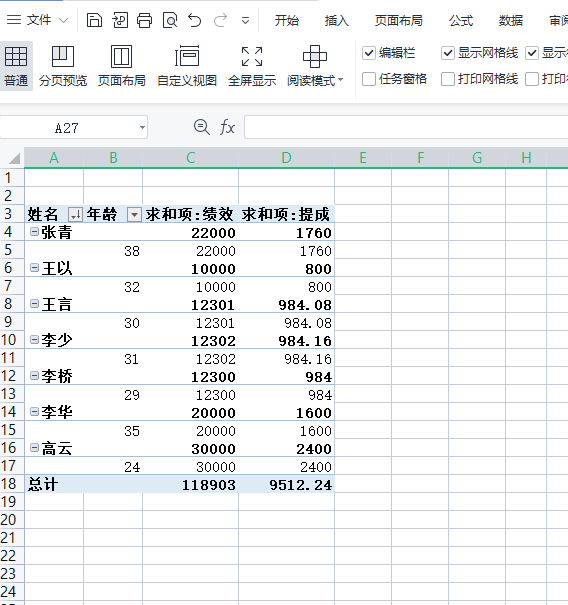
Task: Open the 开始 ribbon tab
Action: tap(287, 20)
